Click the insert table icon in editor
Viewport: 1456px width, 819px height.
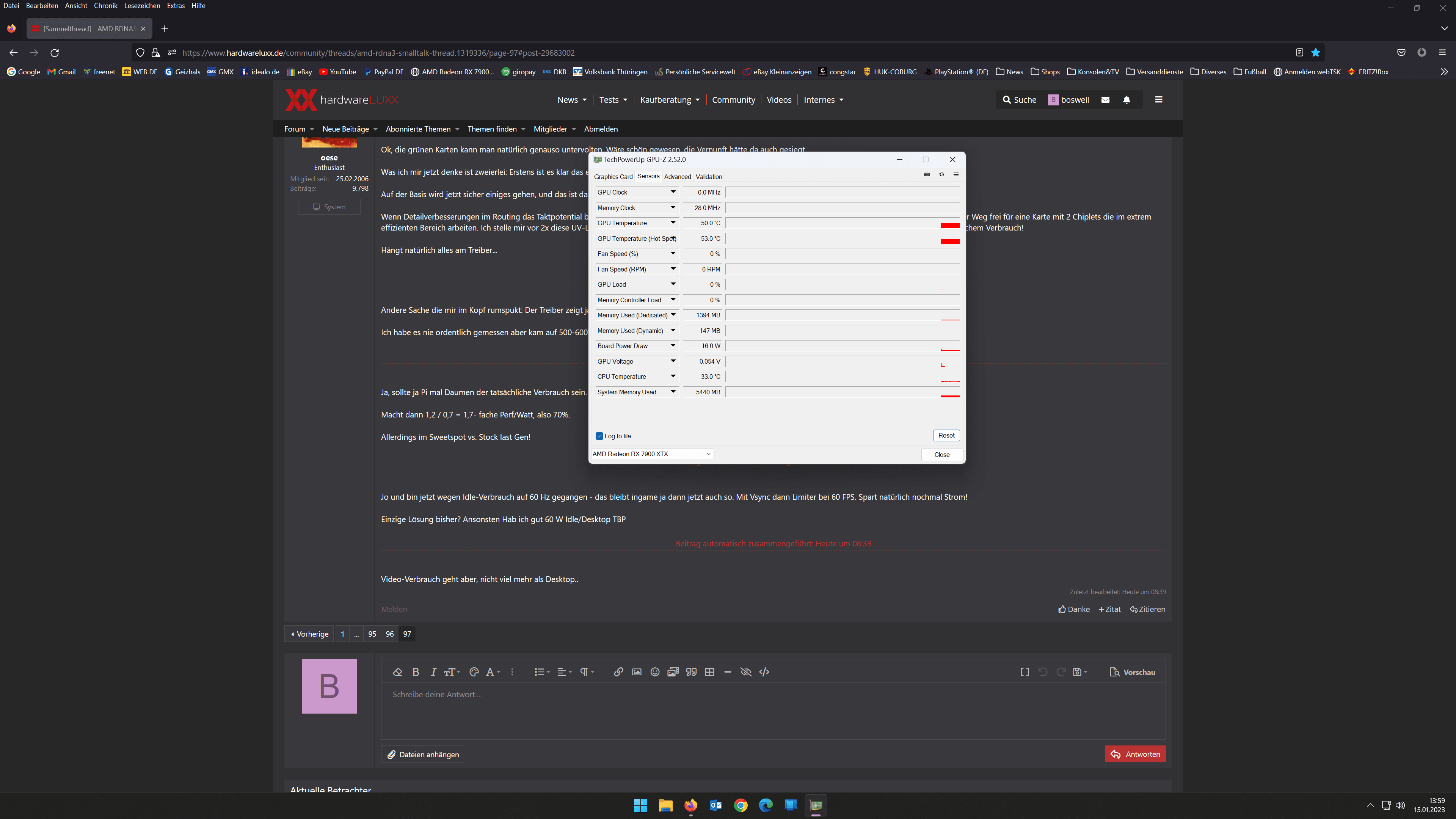point(709,672)
